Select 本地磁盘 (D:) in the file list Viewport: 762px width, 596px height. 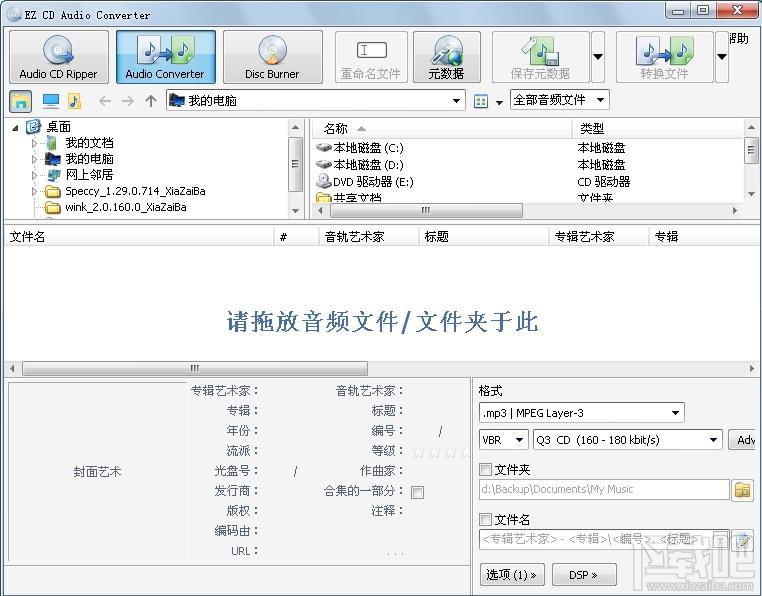(368, 165)
